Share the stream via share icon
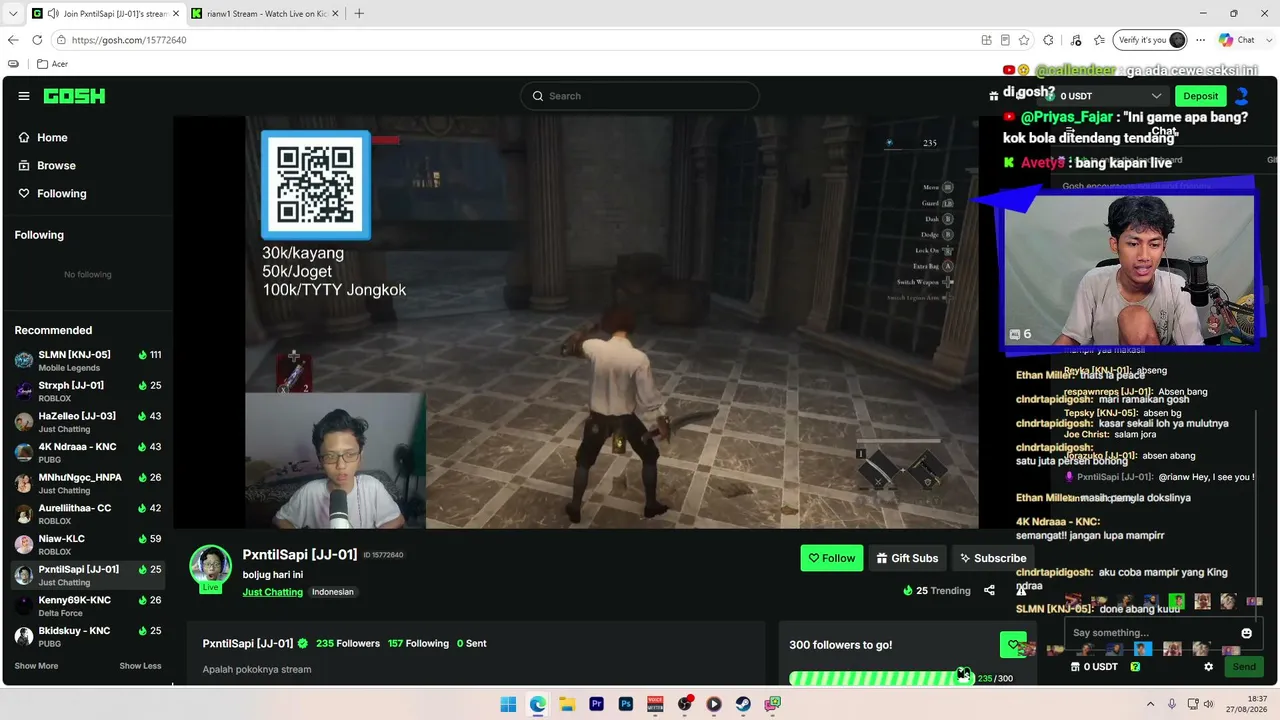The image size is (1280, 720). (x=989, y=590)
